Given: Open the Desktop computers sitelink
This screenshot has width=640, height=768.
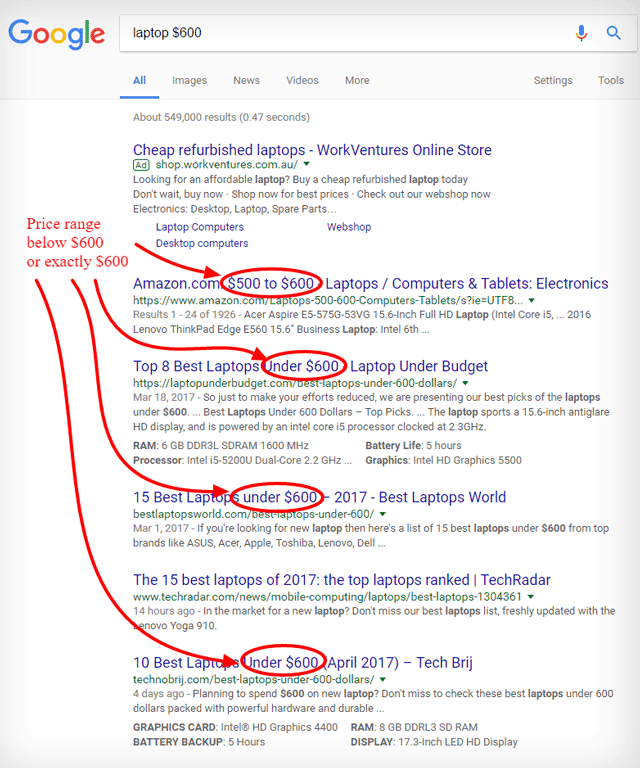Looking at the screenshot, I should coord(202,243).
